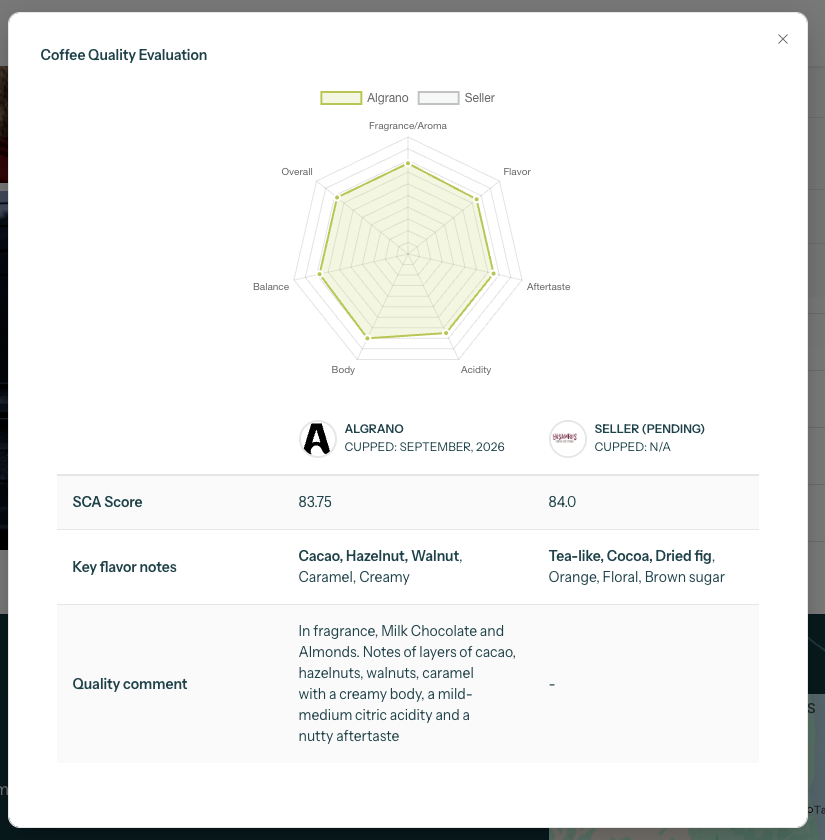Click the SCA Score row label
This screenshot has height=840, width=825.
107,502
